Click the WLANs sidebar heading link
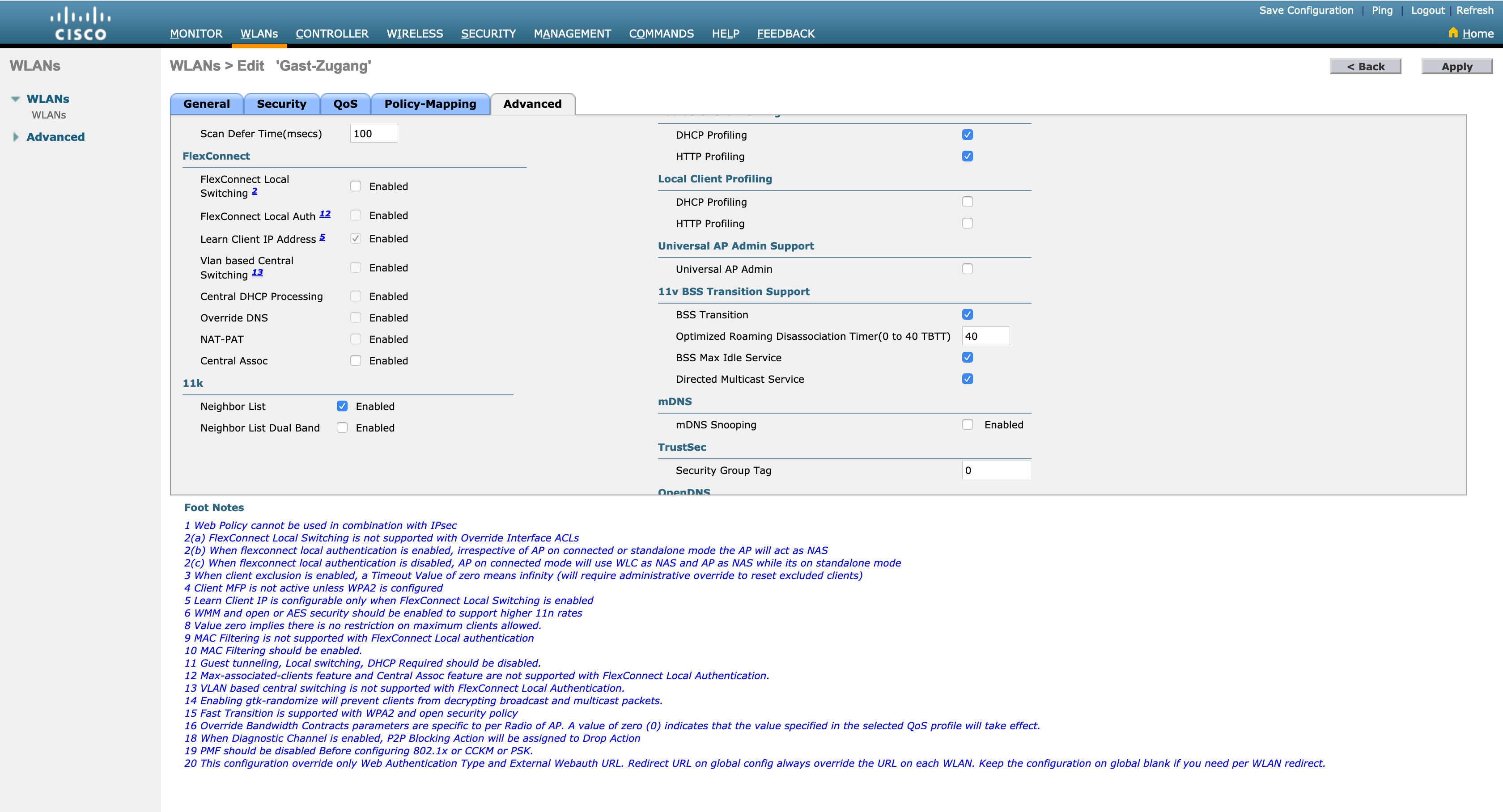 (x=48, y=99)
